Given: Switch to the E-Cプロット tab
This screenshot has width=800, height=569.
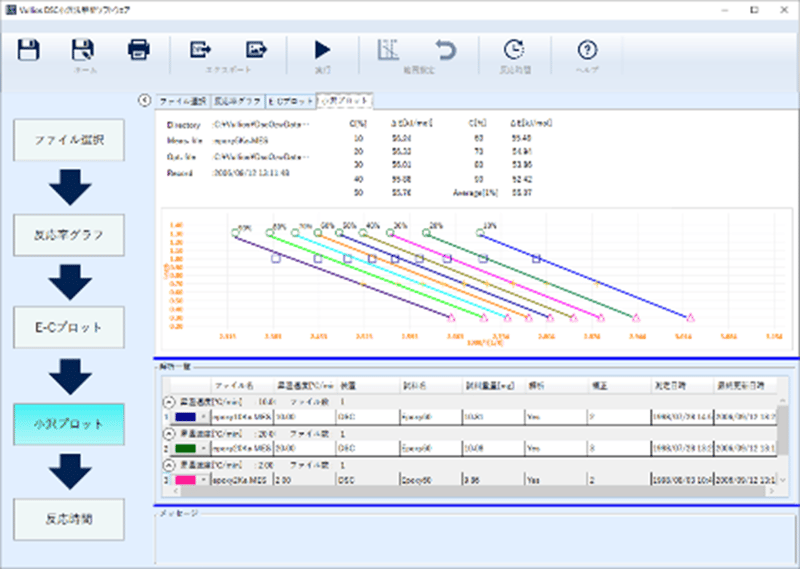Looking at the screenshot, I should click(291, 102).
